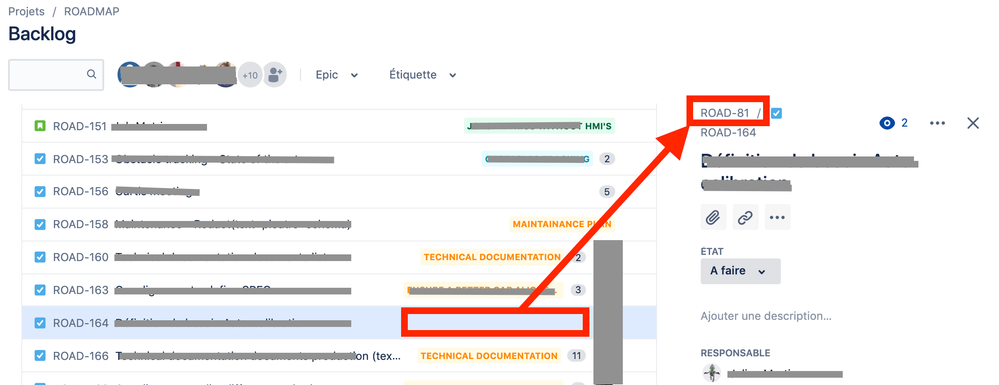
Task: Click TECHNICAL DOCUMENTATION label on ROAD-166
Action: coord(489,356)
